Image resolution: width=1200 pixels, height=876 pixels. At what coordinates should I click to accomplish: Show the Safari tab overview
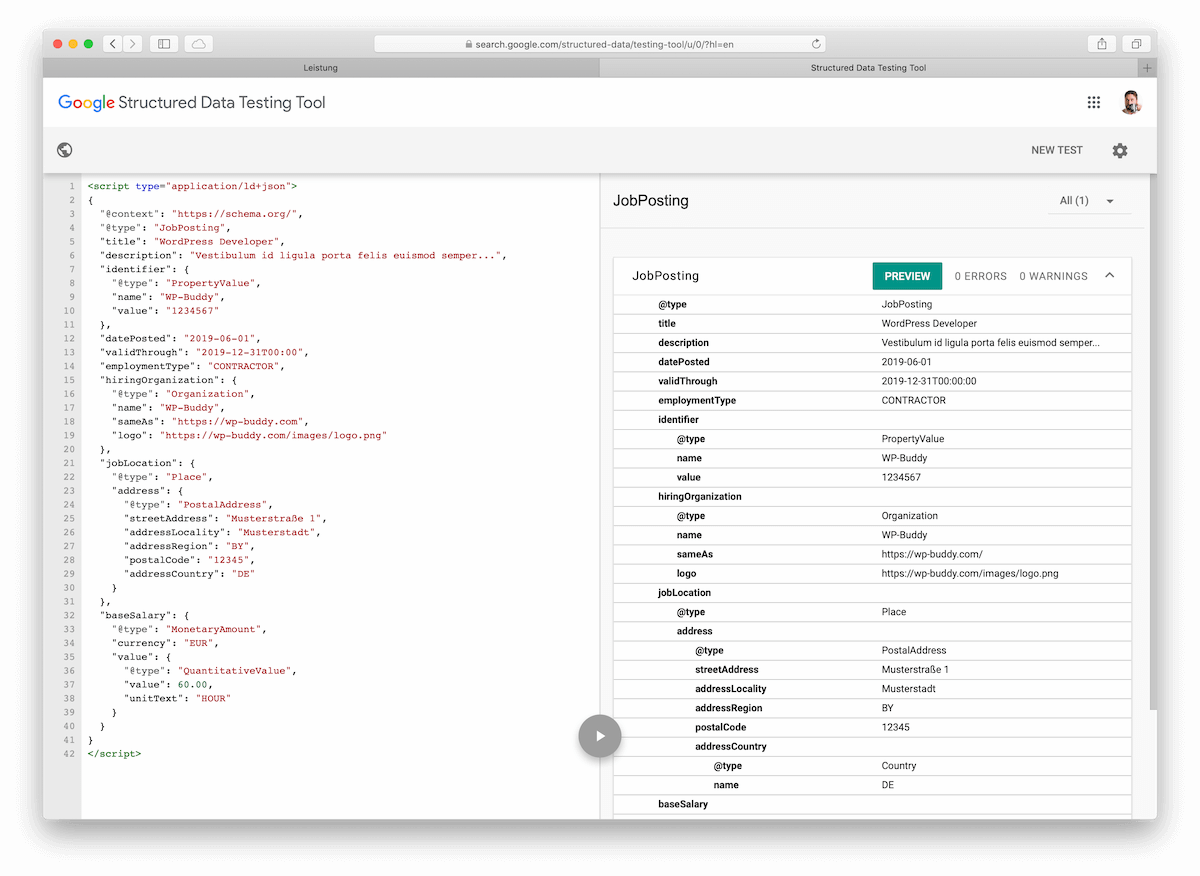pos(1137,44)
